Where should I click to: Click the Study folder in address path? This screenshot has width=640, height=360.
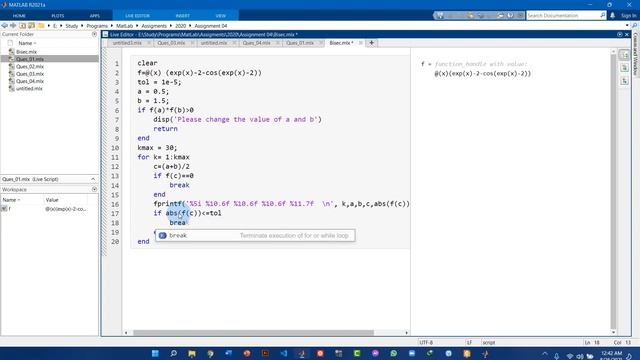point(71,26)
